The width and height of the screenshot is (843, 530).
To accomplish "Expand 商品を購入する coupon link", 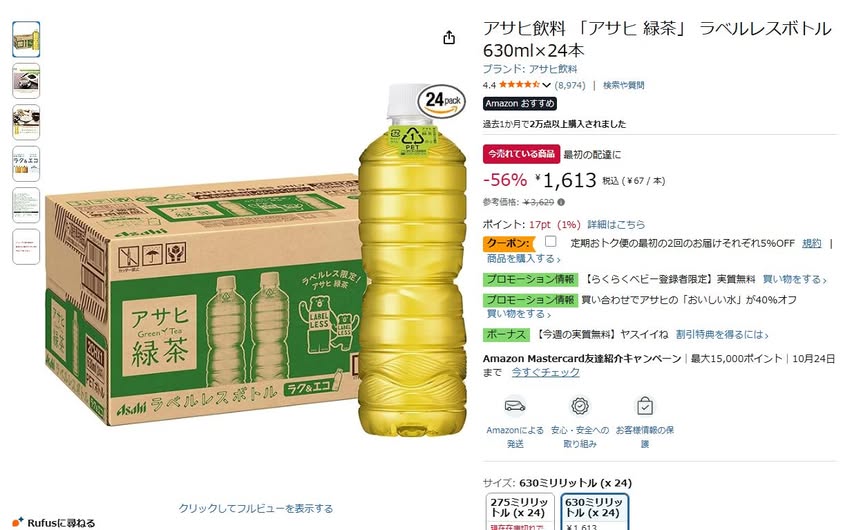I will click(523, 259).
